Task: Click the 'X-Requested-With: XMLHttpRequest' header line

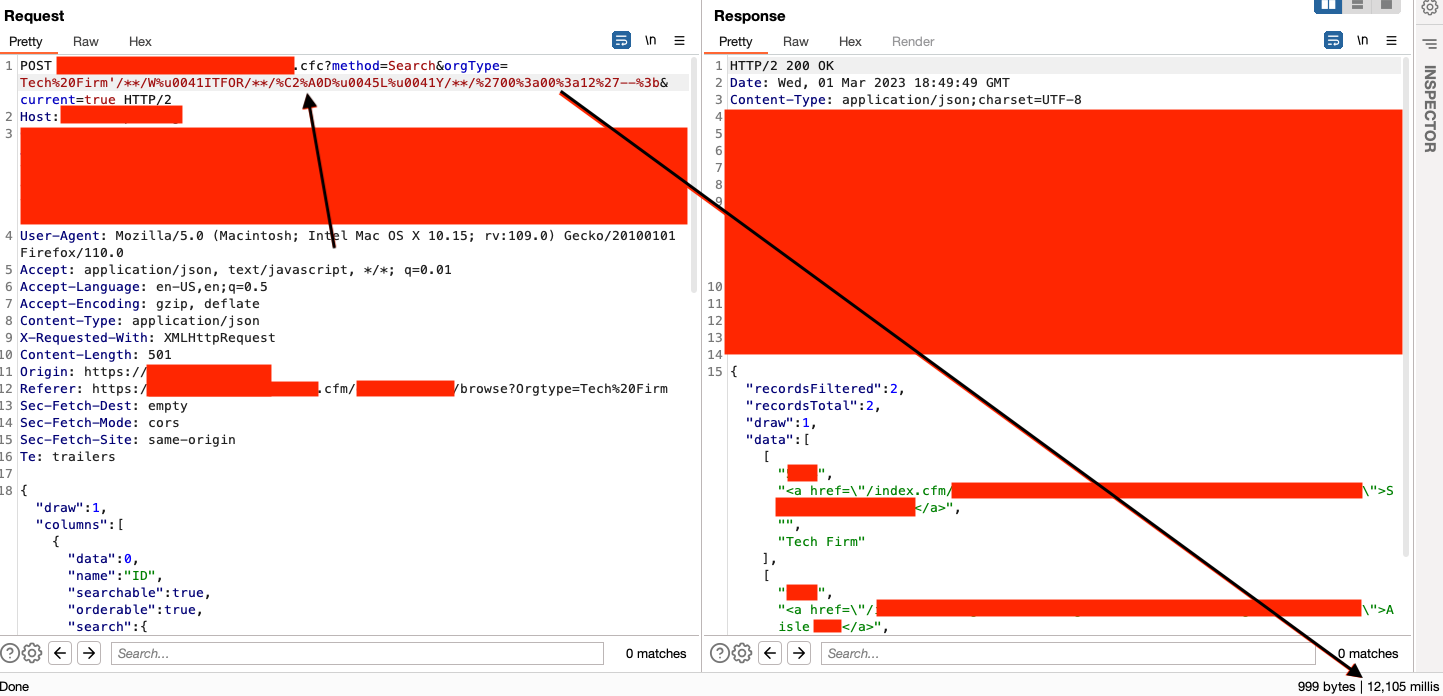Action: (147, 338)
